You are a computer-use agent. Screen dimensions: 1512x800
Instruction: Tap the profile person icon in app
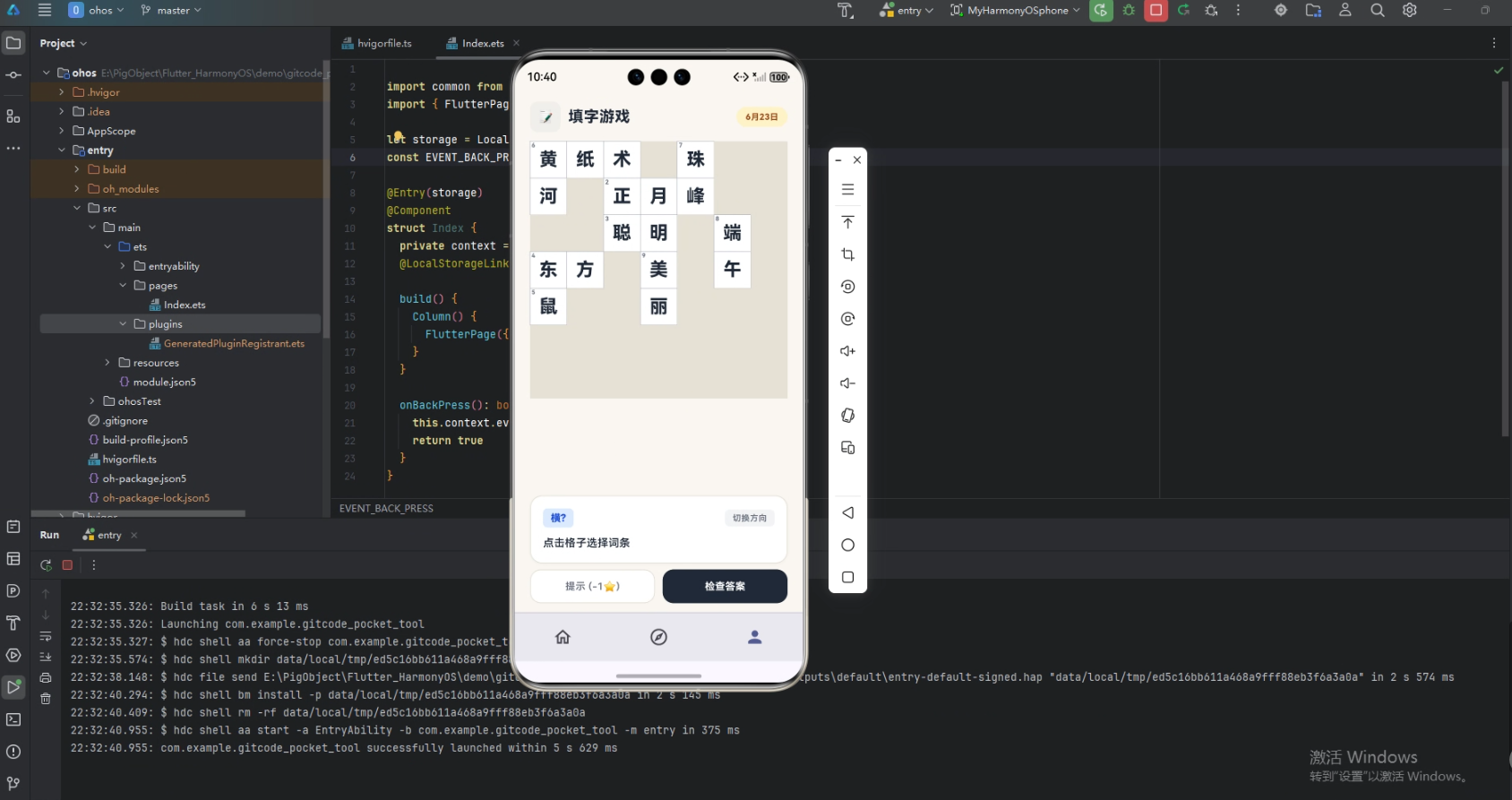point(755,637)
